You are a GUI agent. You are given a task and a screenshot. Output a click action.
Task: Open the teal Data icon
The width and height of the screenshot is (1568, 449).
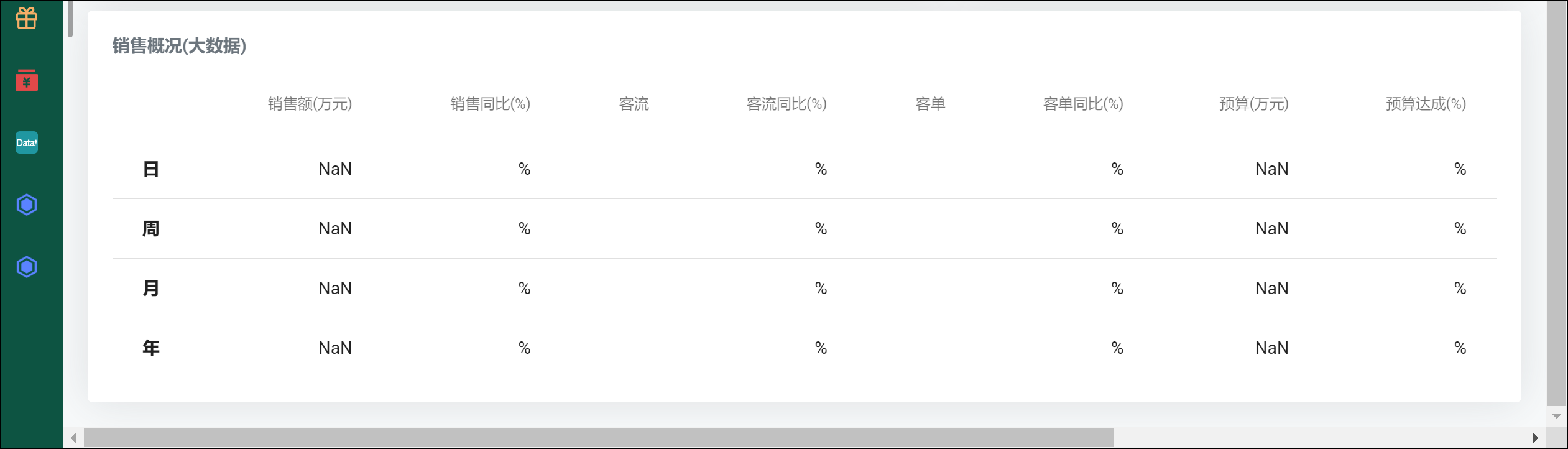click(27, 142)
